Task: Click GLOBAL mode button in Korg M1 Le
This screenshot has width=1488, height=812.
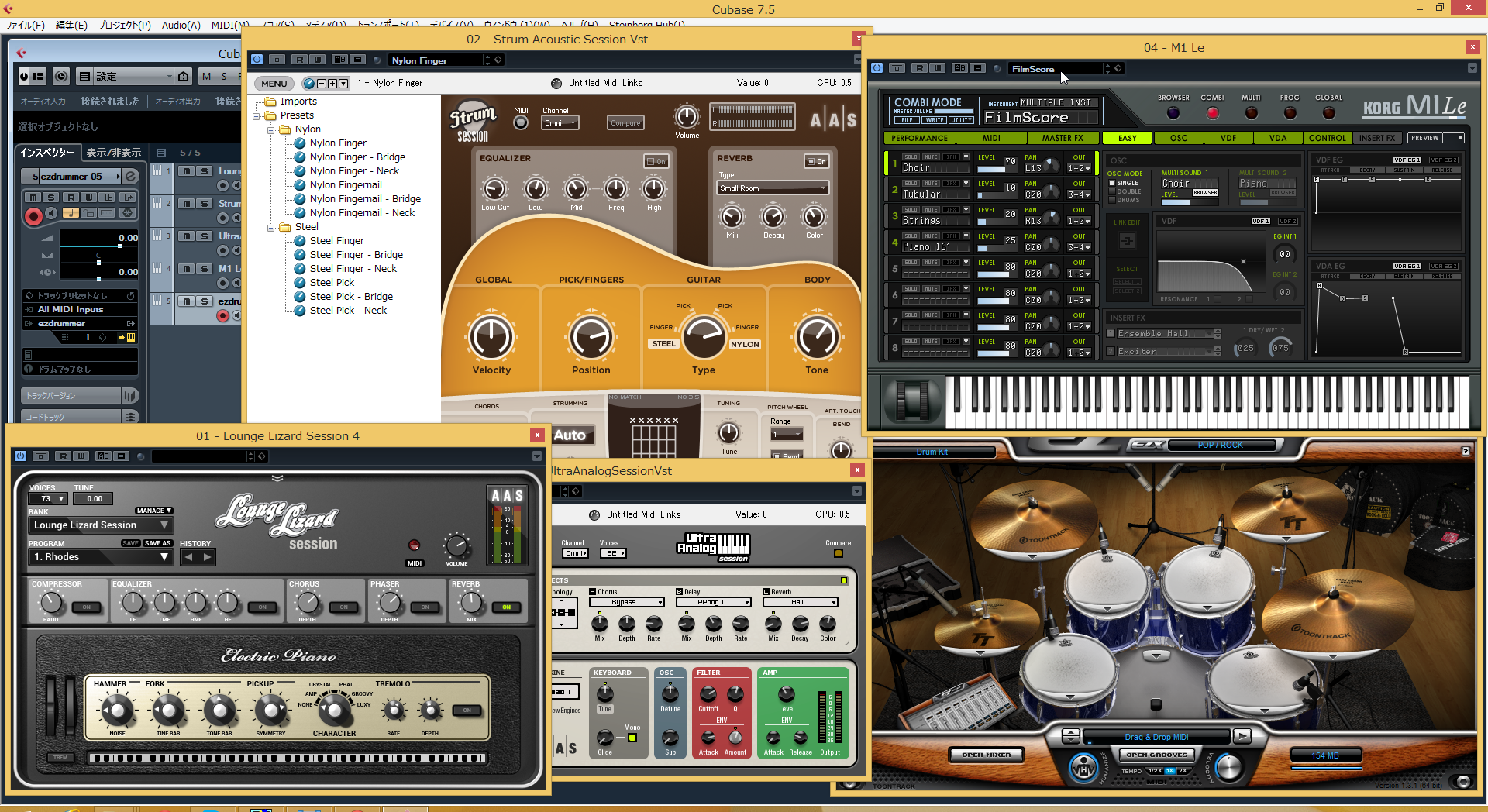Action: point(1328,113)
